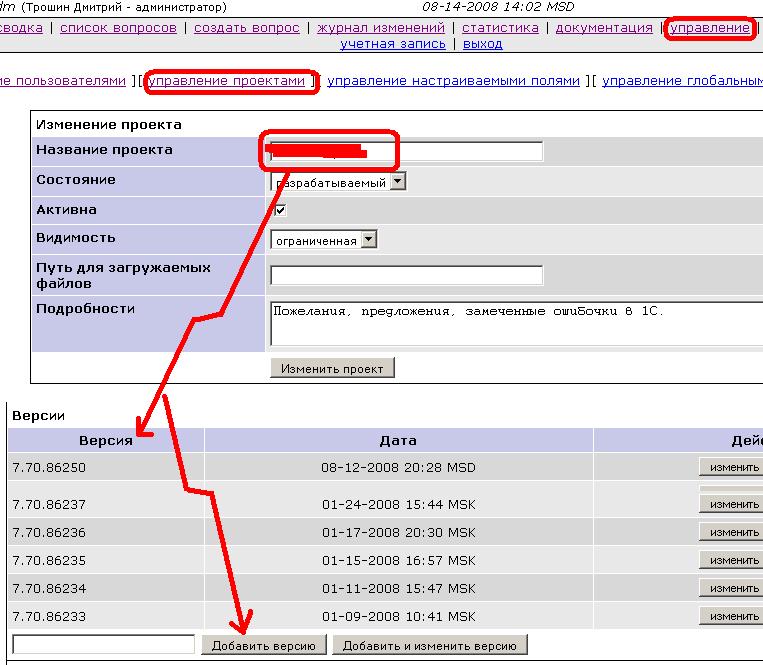Select the 'управление' menu item
763x665 pixels.
click(709, 28)
